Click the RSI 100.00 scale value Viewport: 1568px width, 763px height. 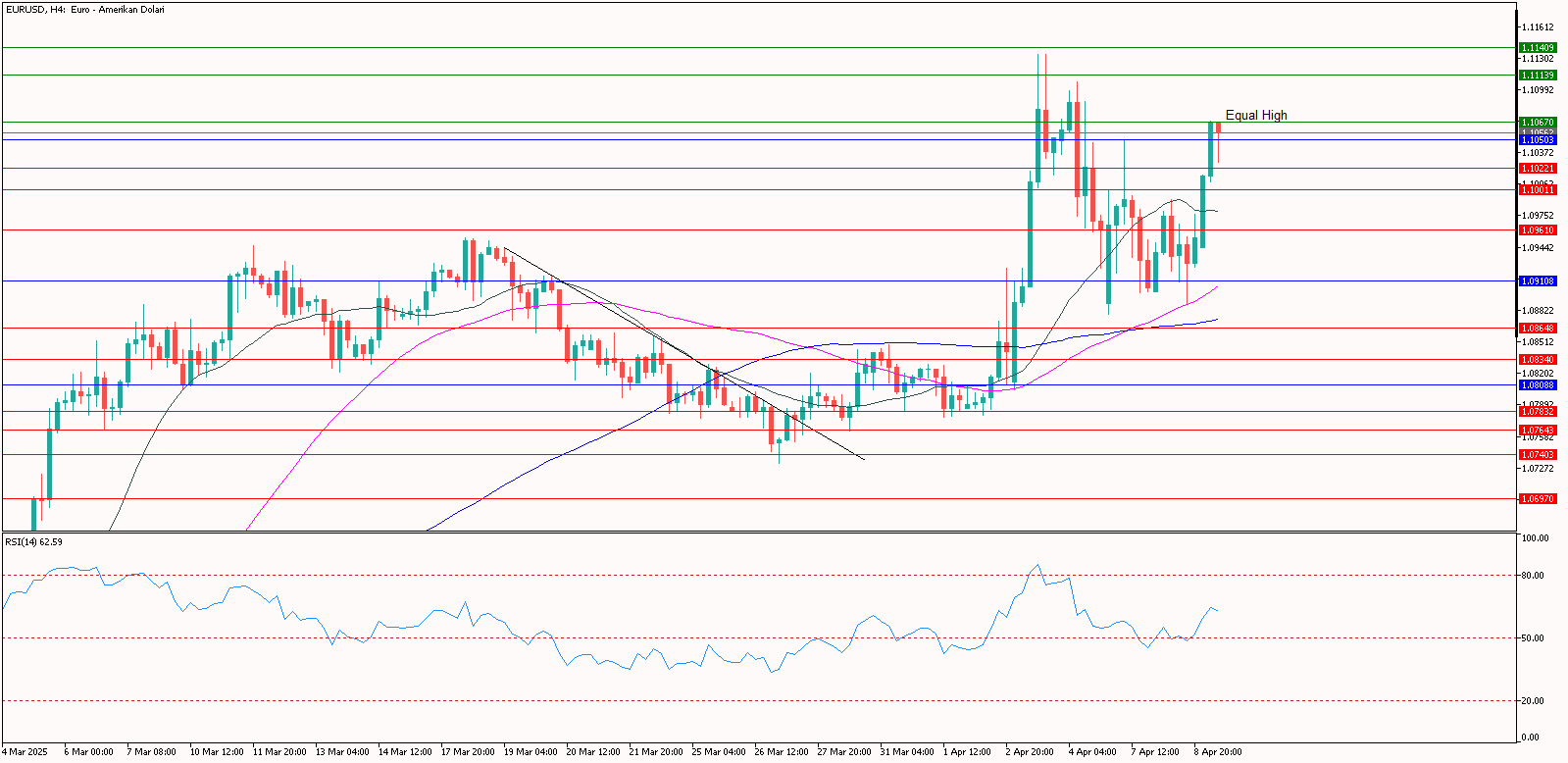point(1535,538)
